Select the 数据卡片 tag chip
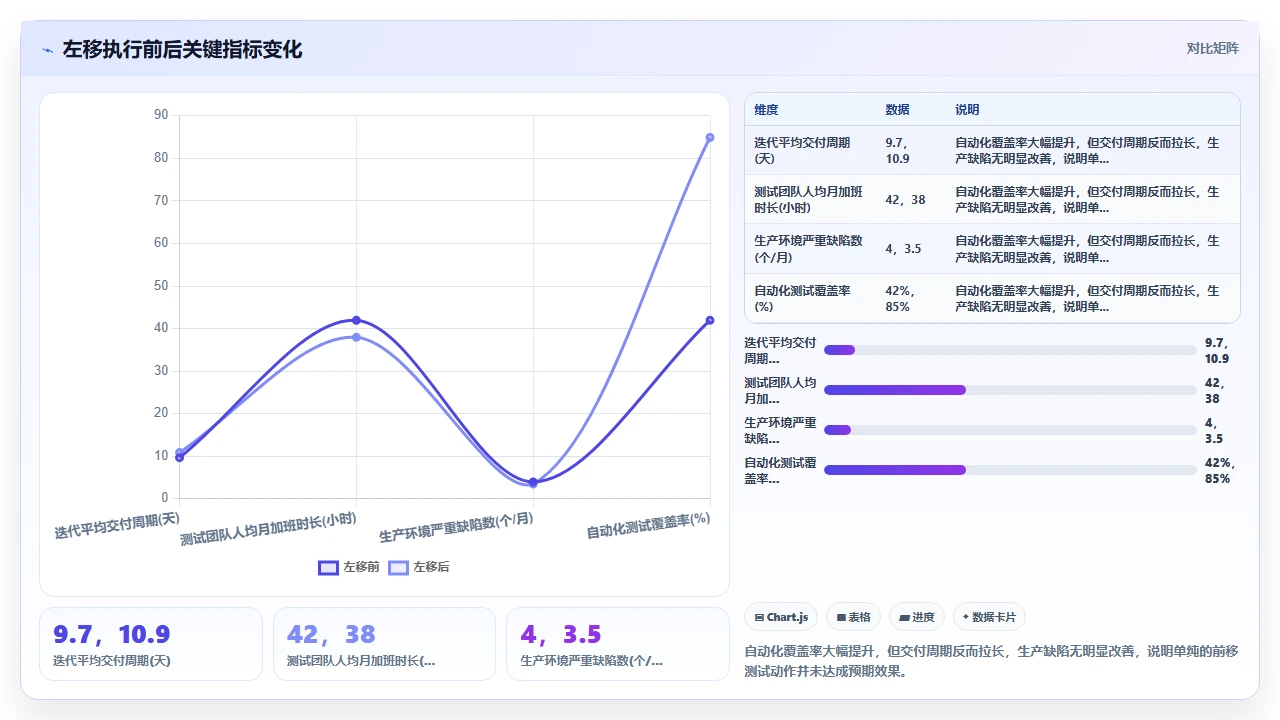1280x720 pixels. [989, 617]
